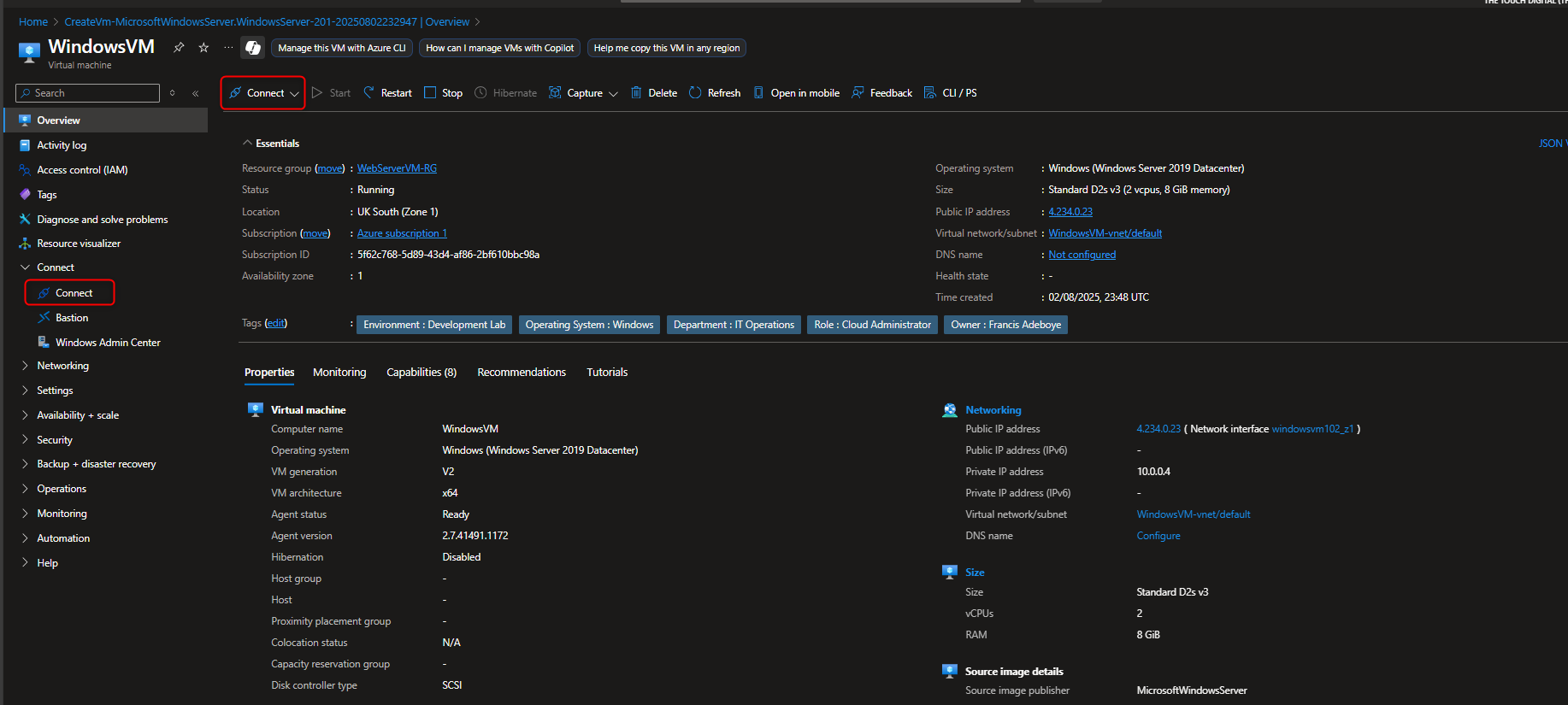Stop the virtual machine
Viewport: 1568px width, 705px height.
coord(444,93)
